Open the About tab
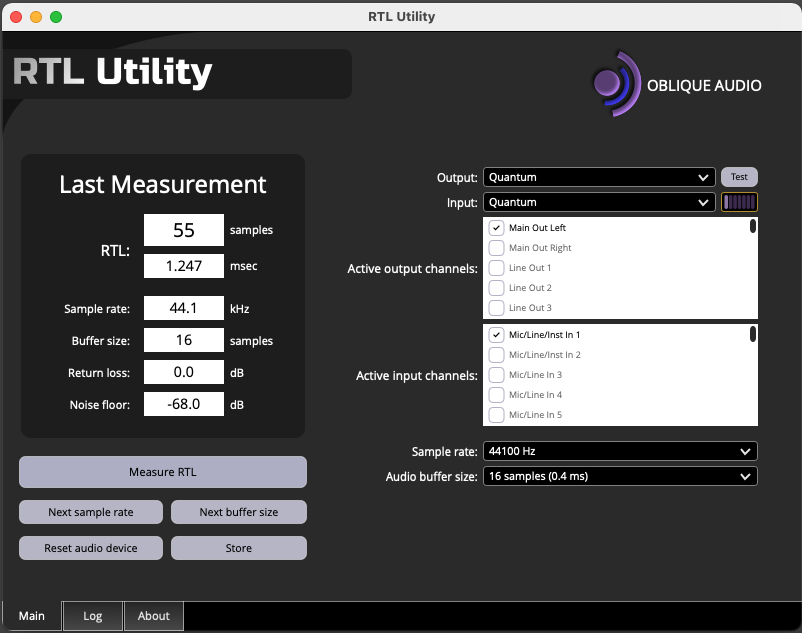 [x=153, y=616]
